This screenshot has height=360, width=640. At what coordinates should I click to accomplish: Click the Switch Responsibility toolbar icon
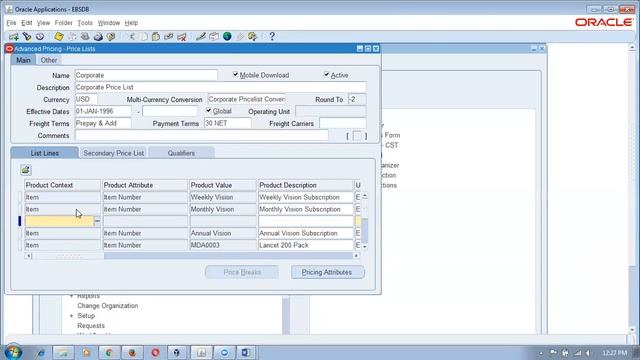(x=85, y=37)
